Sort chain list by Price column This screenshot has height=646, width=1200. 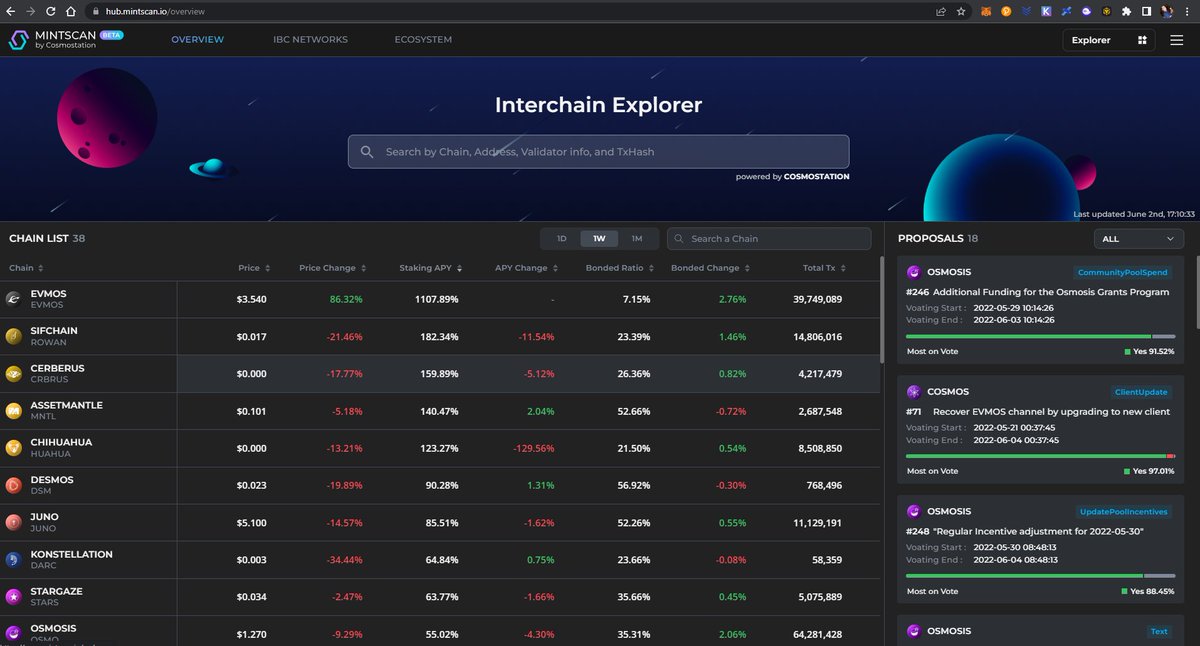click(254, 268)
